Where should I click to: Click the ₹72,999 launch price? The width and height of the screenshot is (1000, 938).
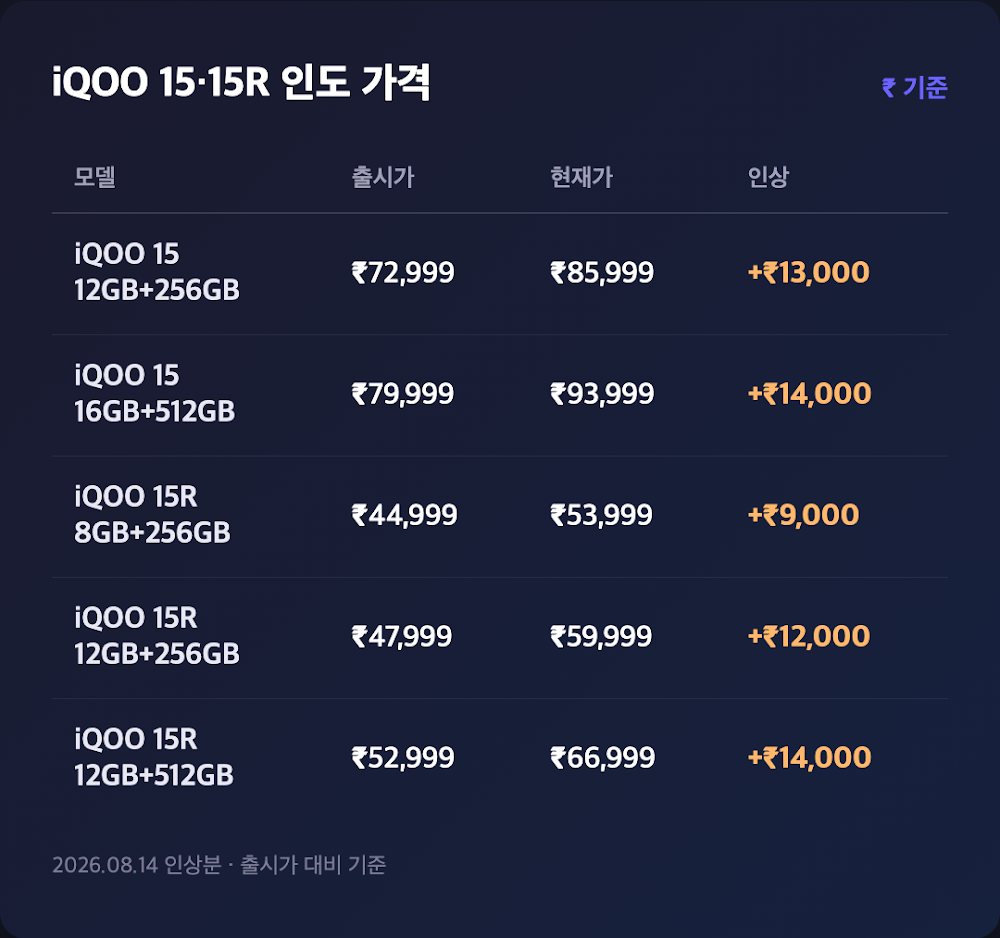tap(403, 273)
